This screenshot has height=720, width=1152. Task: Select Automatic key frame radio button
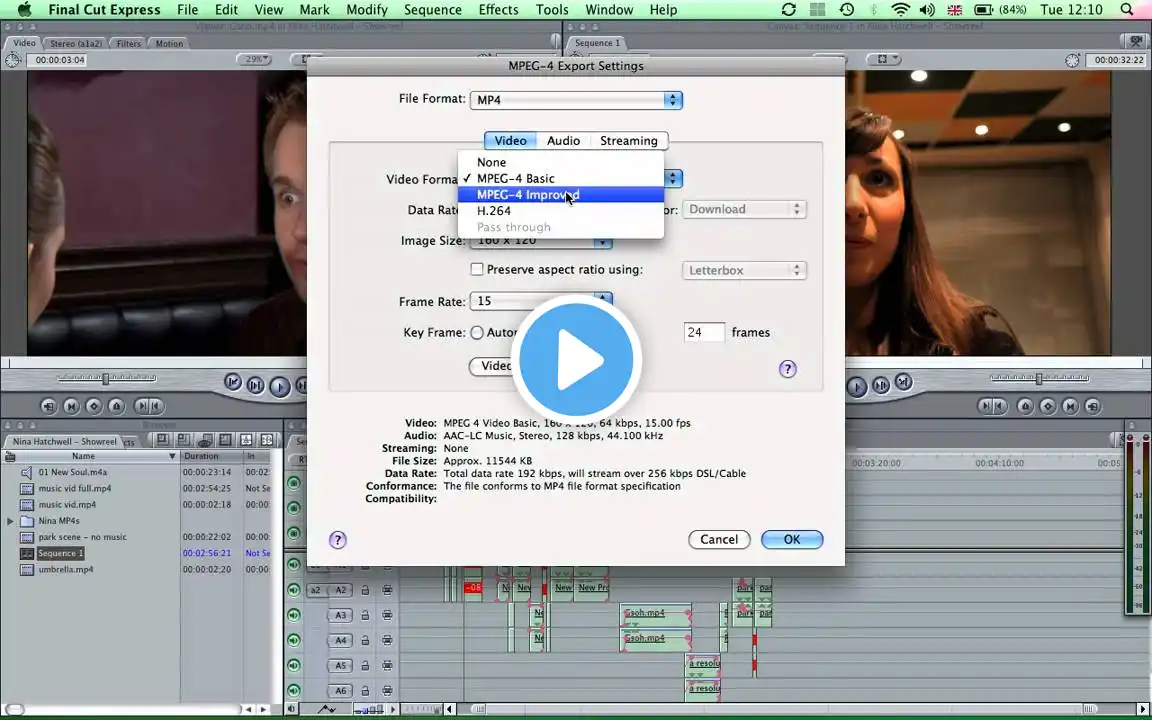tap(477, 333)
